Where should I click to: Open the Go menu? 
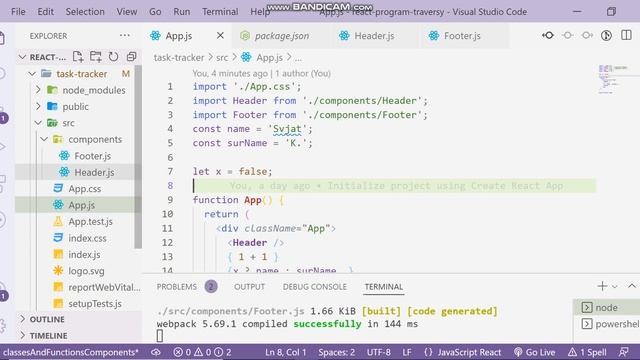click(155, 12)
